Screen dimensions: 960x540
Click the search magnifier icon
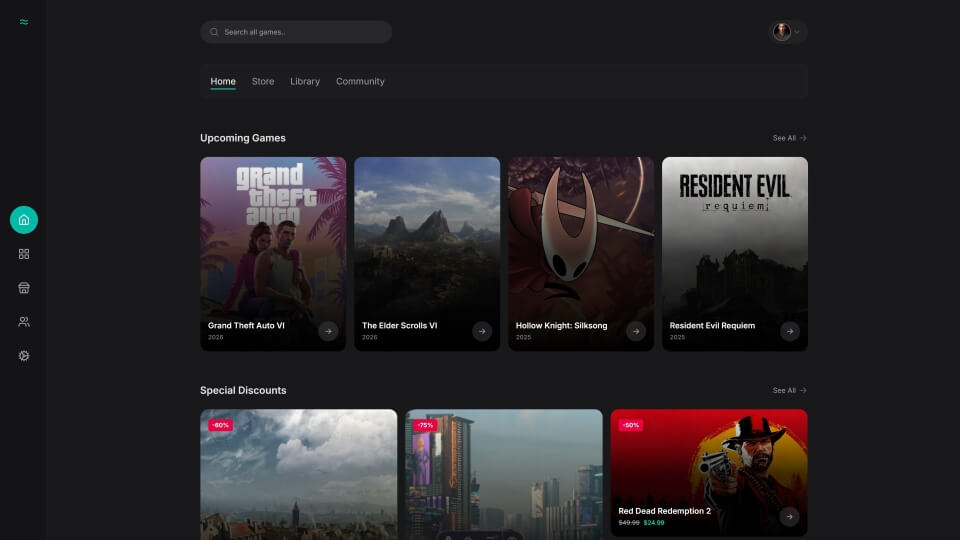click(214, 32)
